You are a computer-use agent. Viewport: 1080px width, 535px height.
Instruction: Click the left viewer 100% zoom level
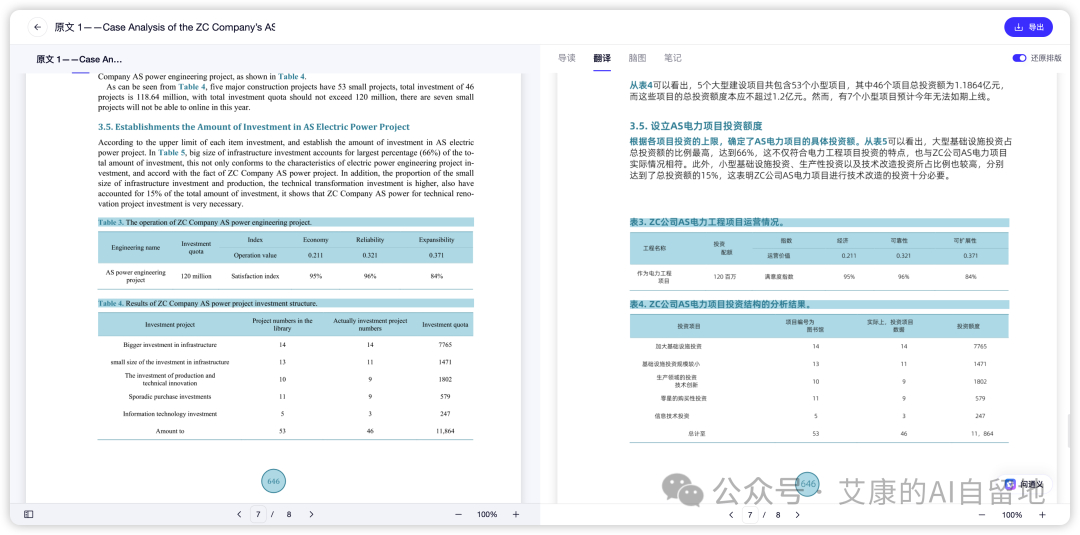pos(487,514)
